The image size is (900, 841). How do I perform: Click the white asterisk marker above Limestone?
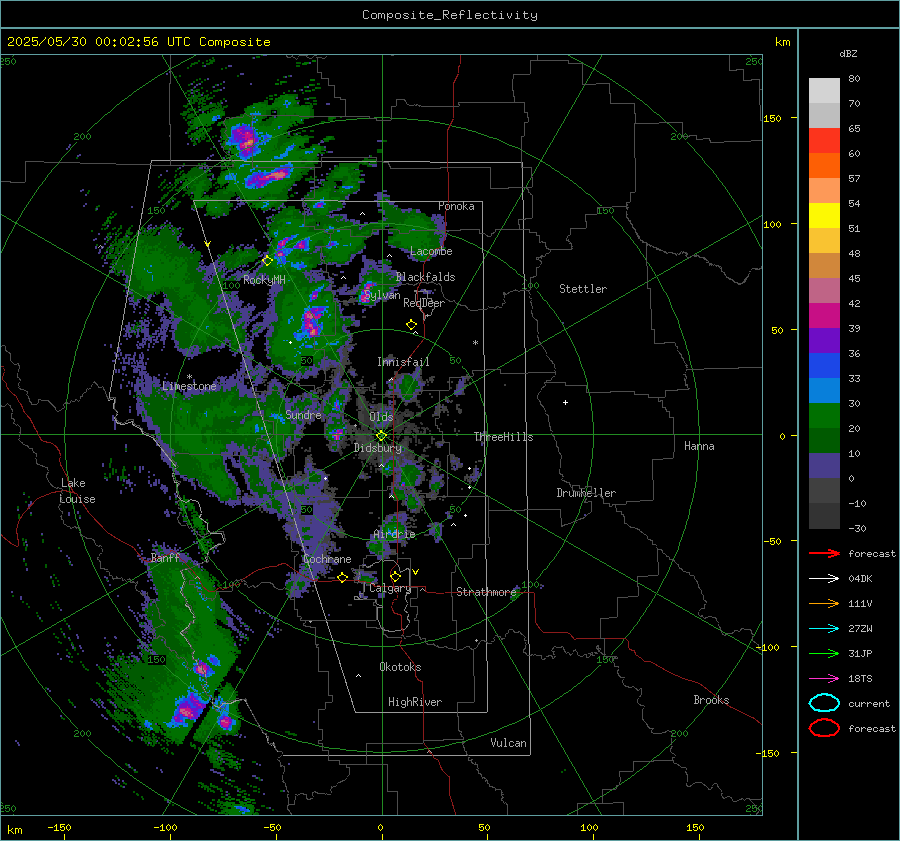[x=189, y=377]
